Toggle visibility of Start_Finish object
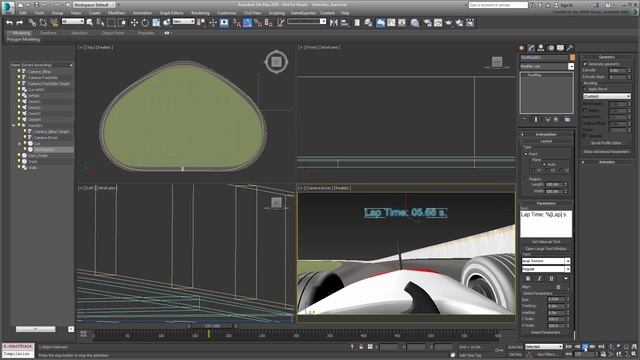The image size is (640, 360). (19, 156)
